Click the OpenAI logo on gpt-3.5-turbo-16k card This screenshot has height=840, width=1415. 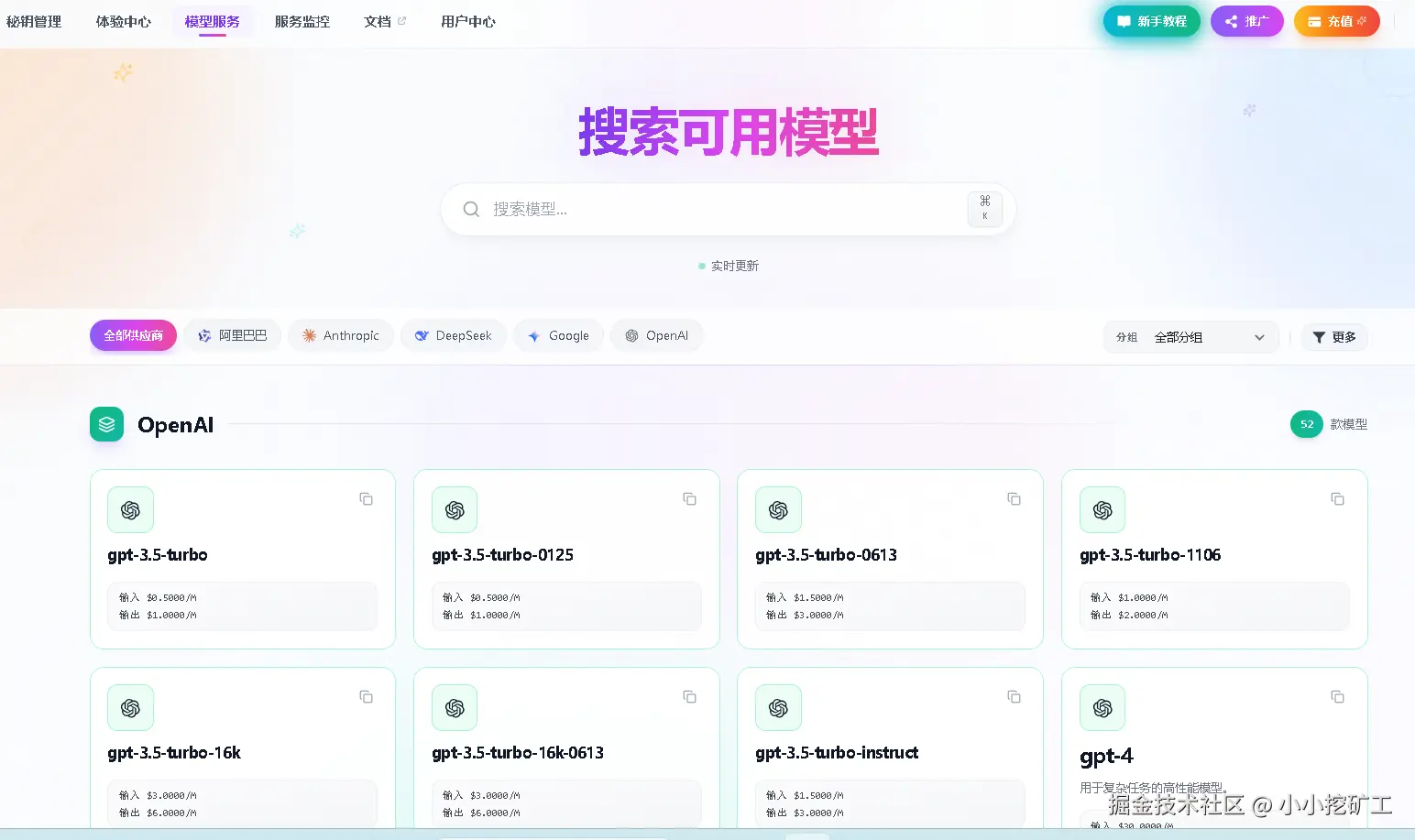(130, 708)
